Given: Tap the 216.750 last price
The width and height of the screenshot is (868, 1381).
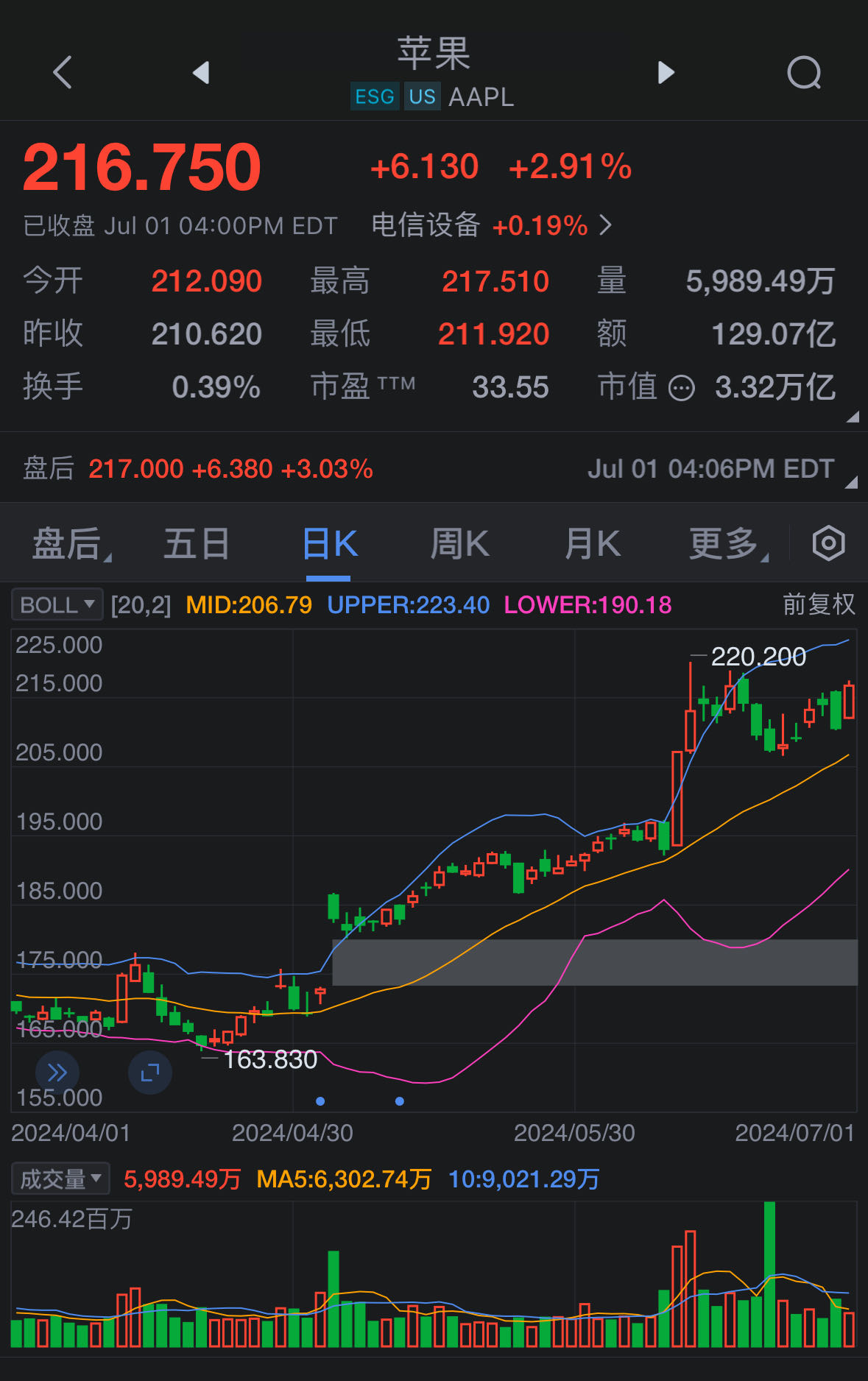Looking at the screenshot, I should tap(142, 167).
